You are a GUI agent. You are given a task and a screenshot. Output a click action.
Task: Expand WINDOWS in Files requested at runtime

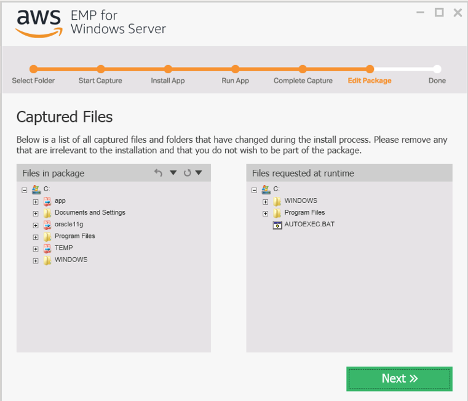click(265, 202)
